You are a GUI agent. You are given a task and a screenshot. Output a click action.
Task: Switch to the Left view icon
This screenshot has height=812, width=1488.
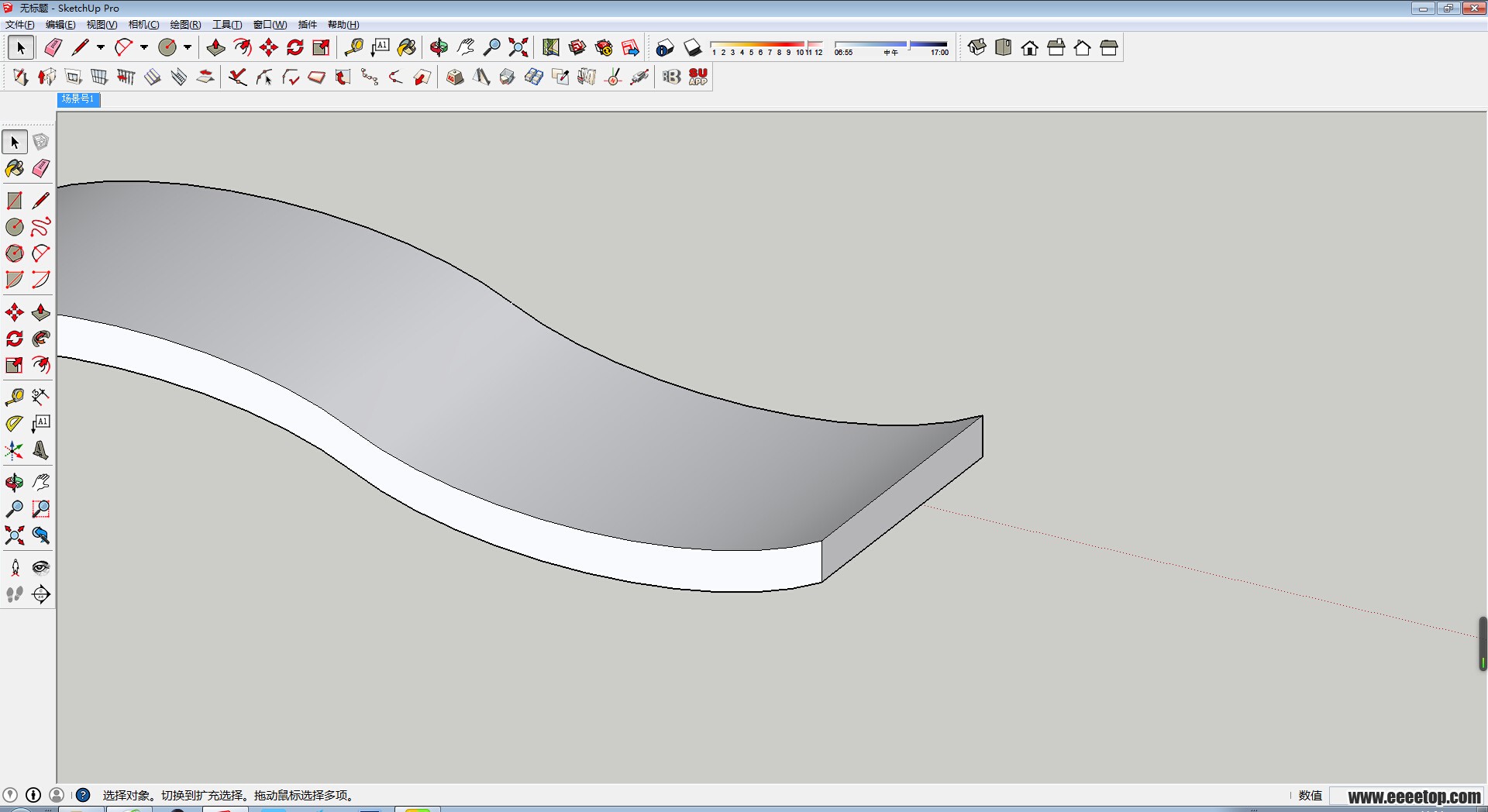pyautogui.click(x=1109, y=47)
